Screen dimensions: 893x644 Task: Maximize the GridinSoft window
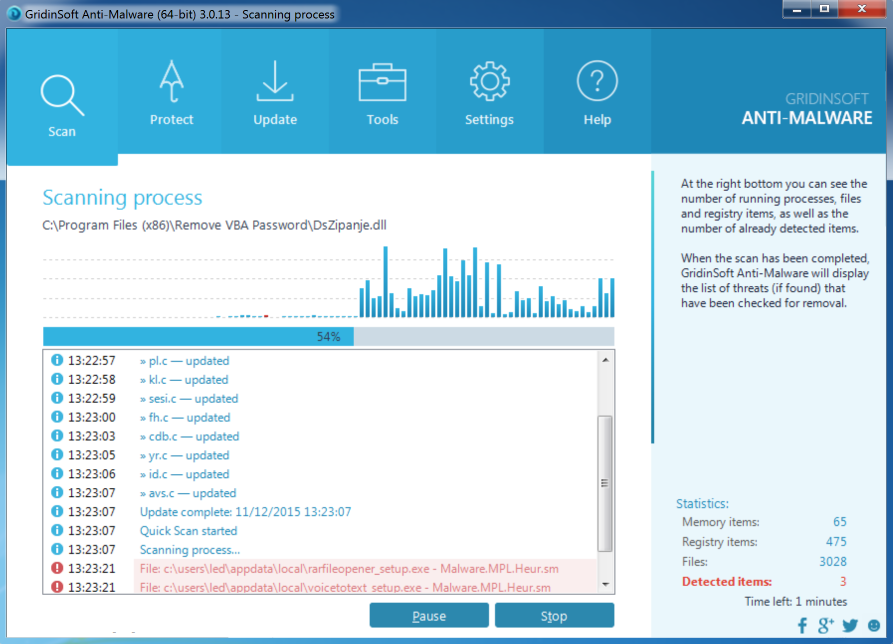824,10
